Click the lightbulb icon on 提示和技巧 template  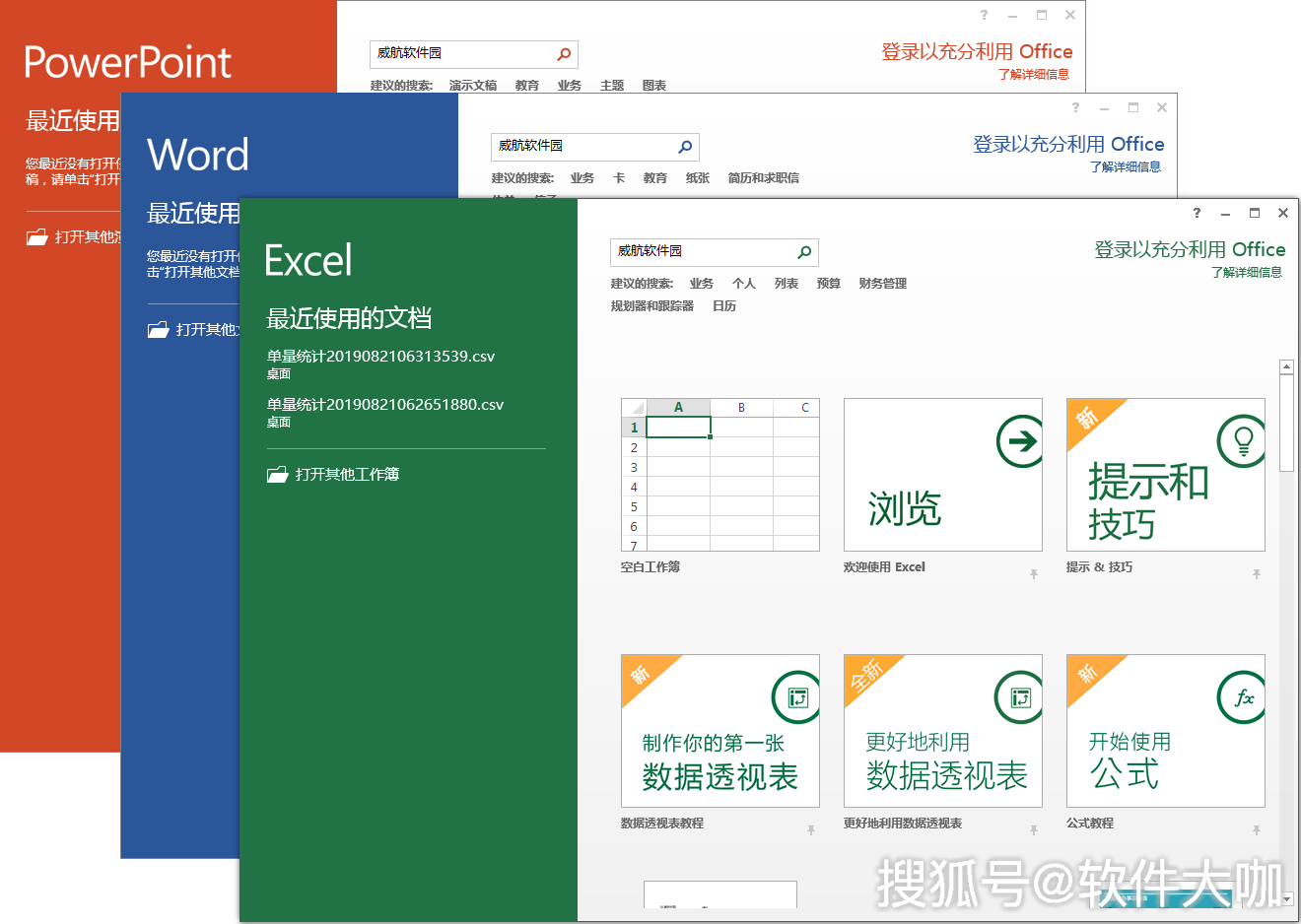[1241, 440]
